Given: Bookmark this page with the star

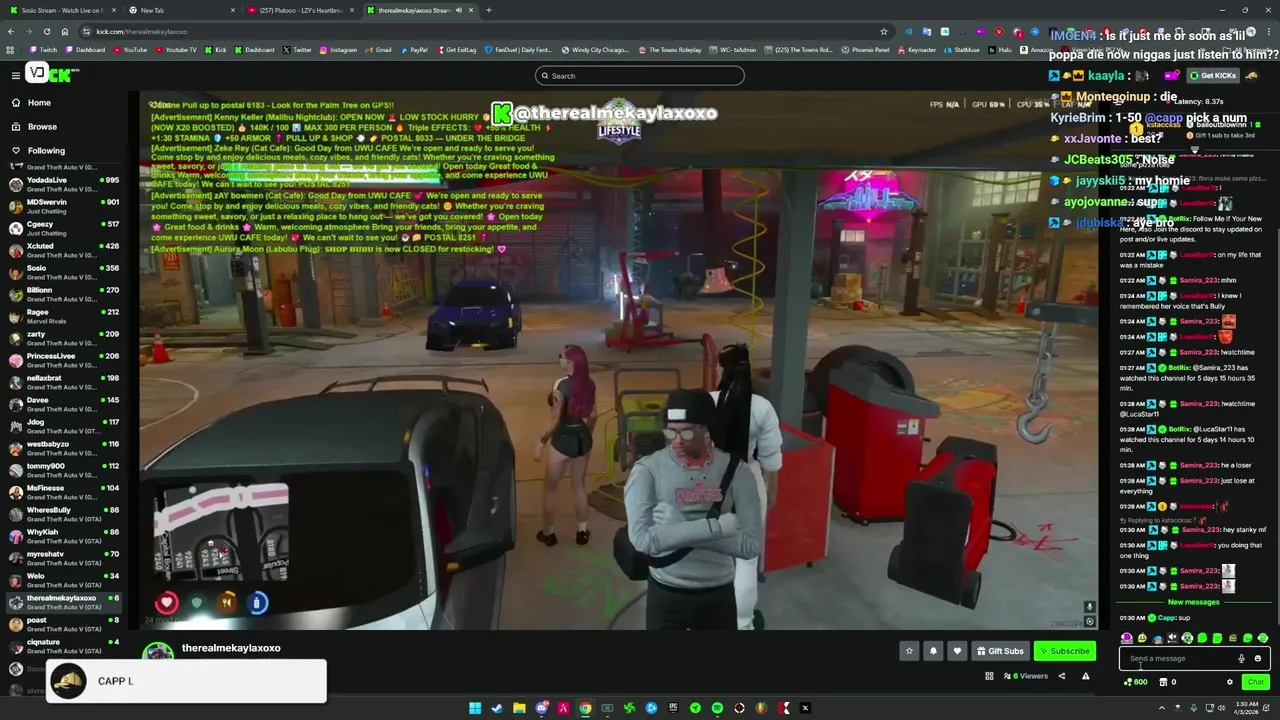Looking at the screenshot, I should click(x=883, y=31).
